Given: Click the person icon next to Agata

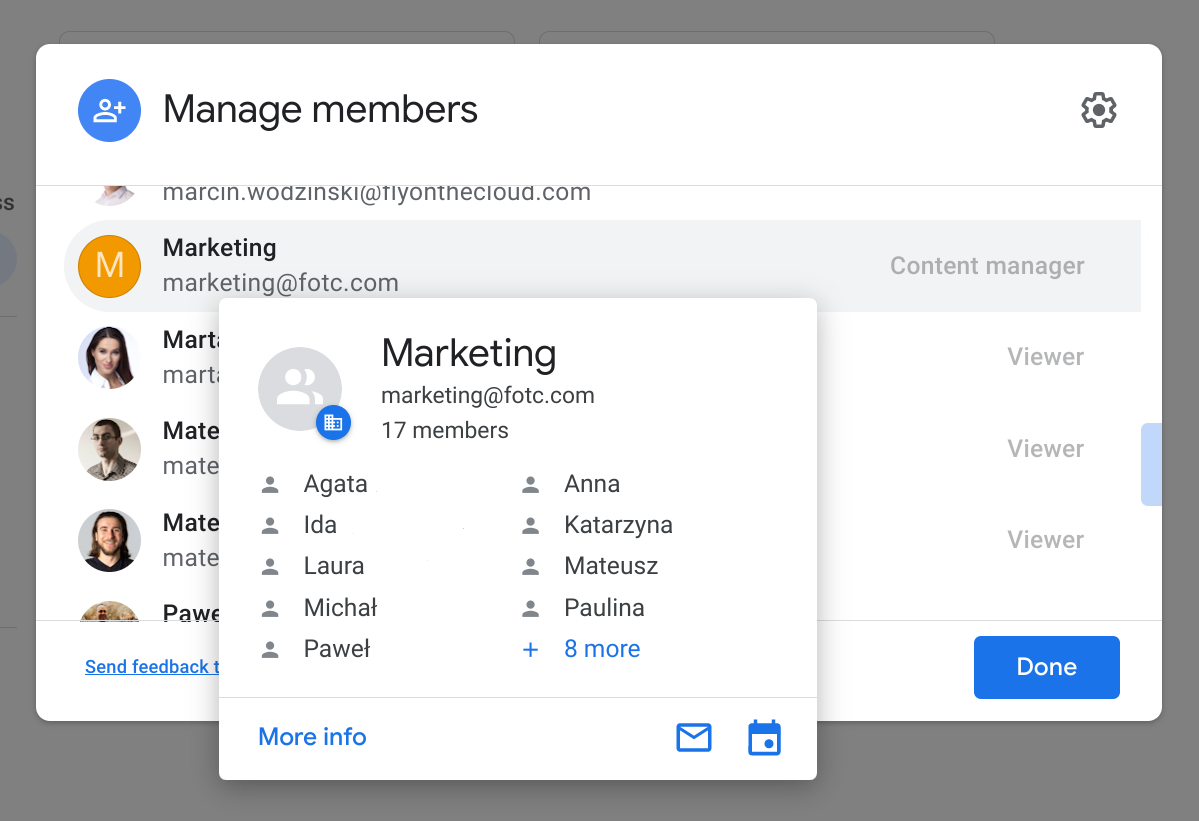Looking at the screenshot, I should click(x=270, y=483).
